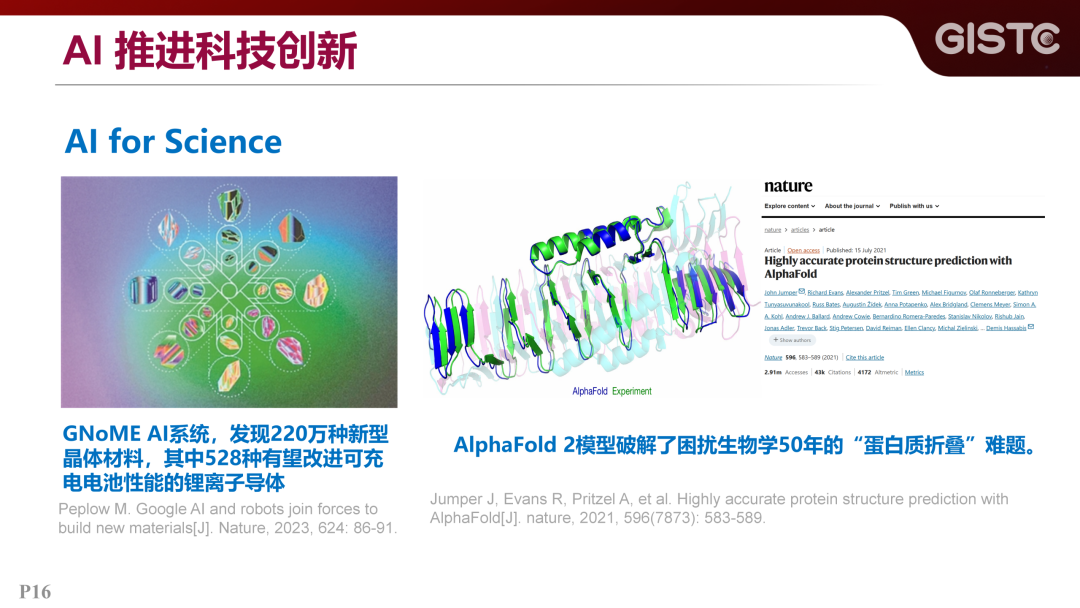Viewport: 1080px width, 608px height.
Task: Click the mail icon beside John Jumper
Action: pos(802,291)
